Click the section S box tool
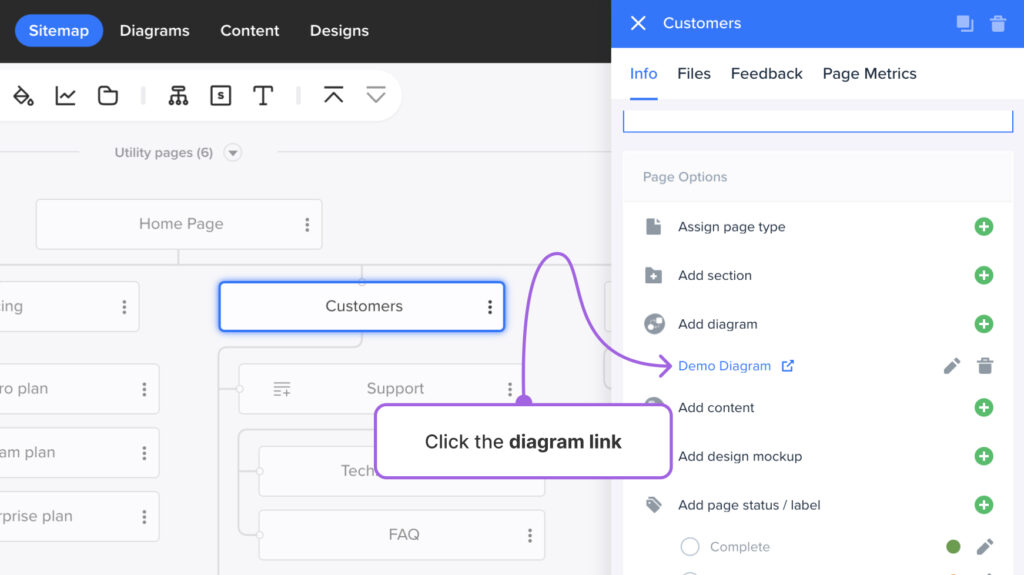1024x575 pixels. pos(221,96)
